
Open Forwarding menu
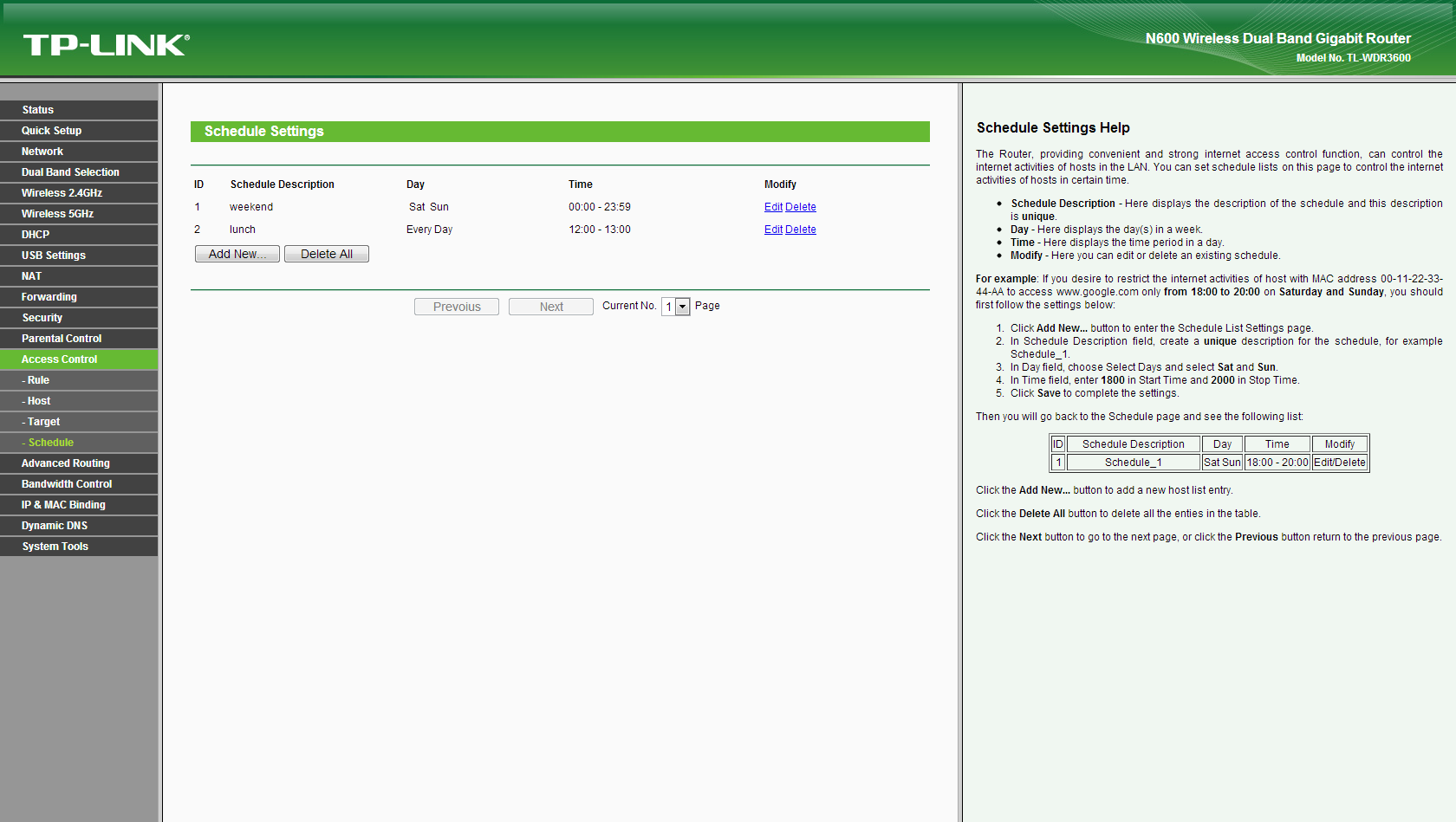point(79,297)
